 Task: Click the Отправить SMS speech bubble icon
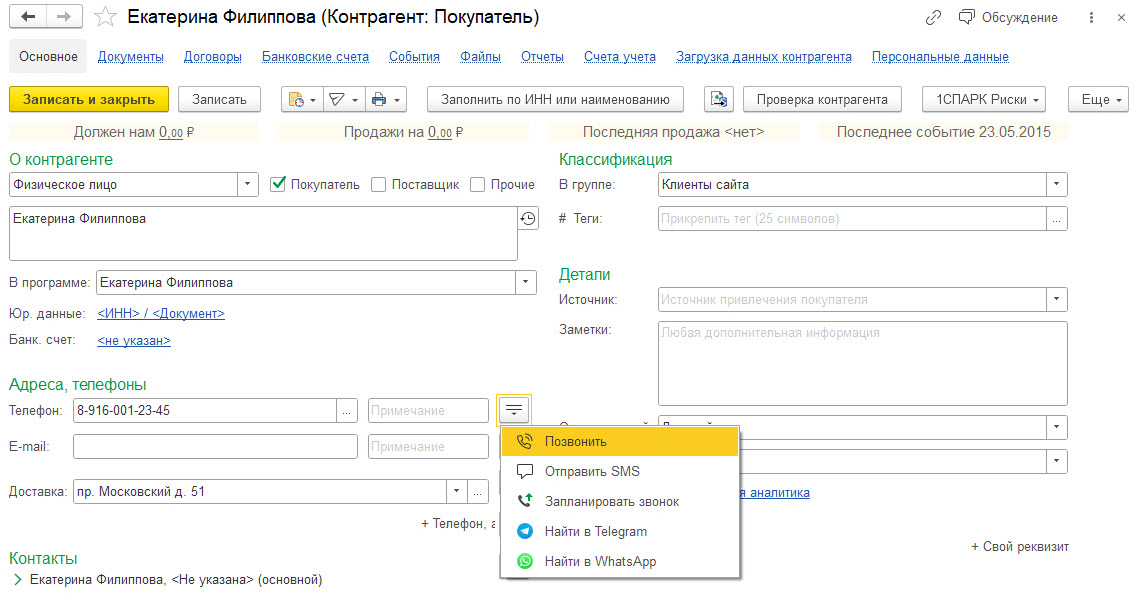tap(524, 471)
